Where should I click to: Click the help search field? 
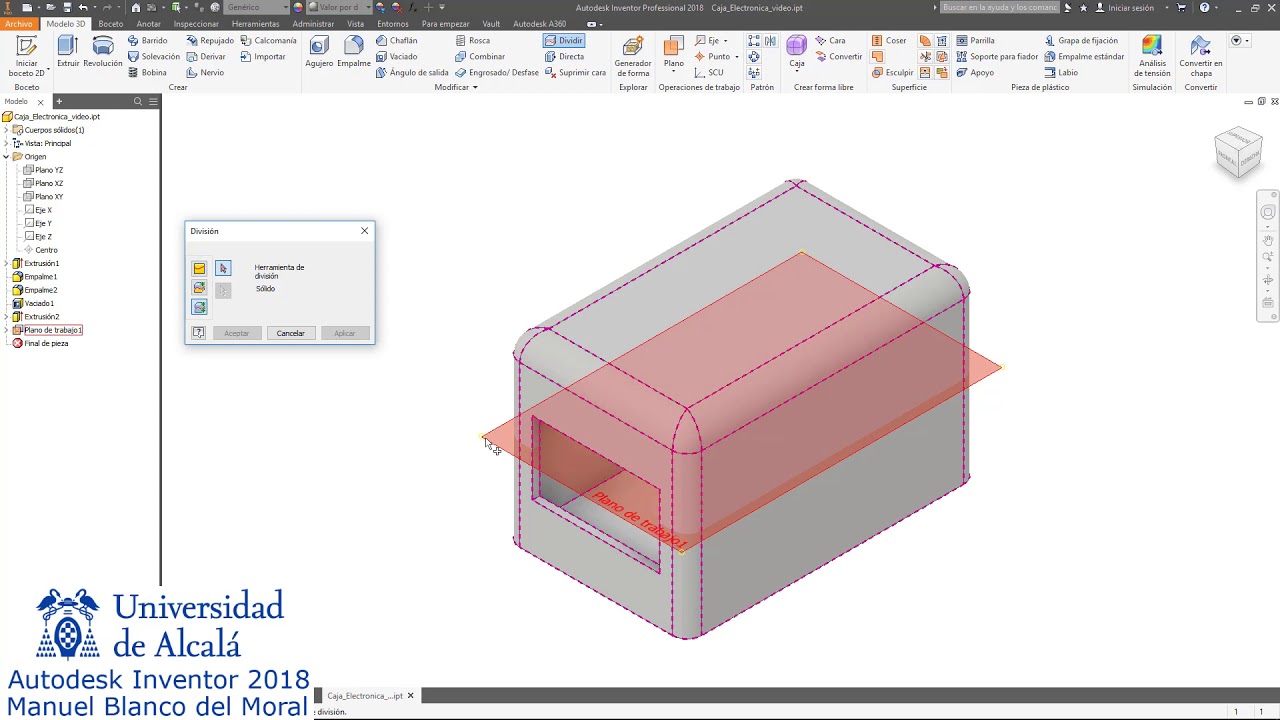1000,7
